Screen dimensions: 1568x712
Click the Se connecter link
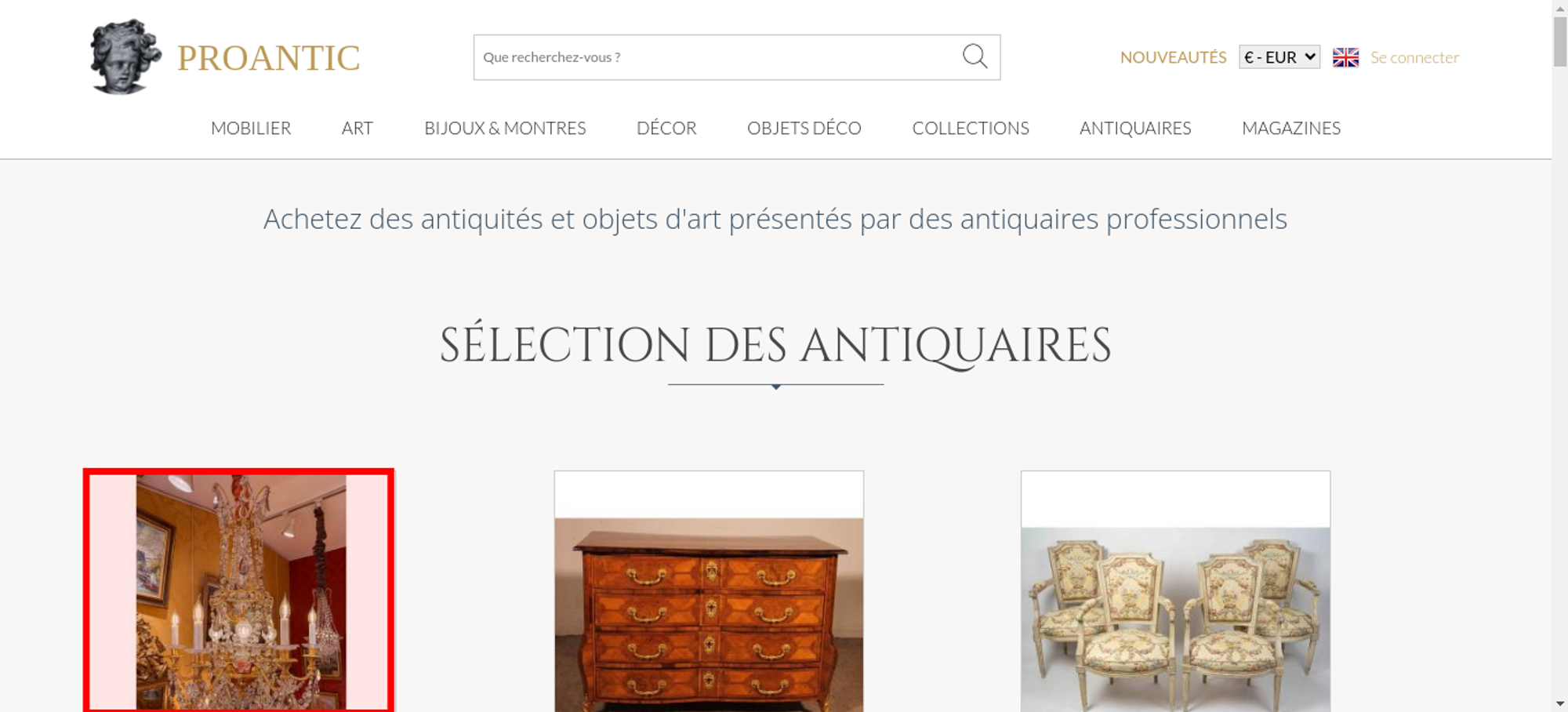[1414, 57]
